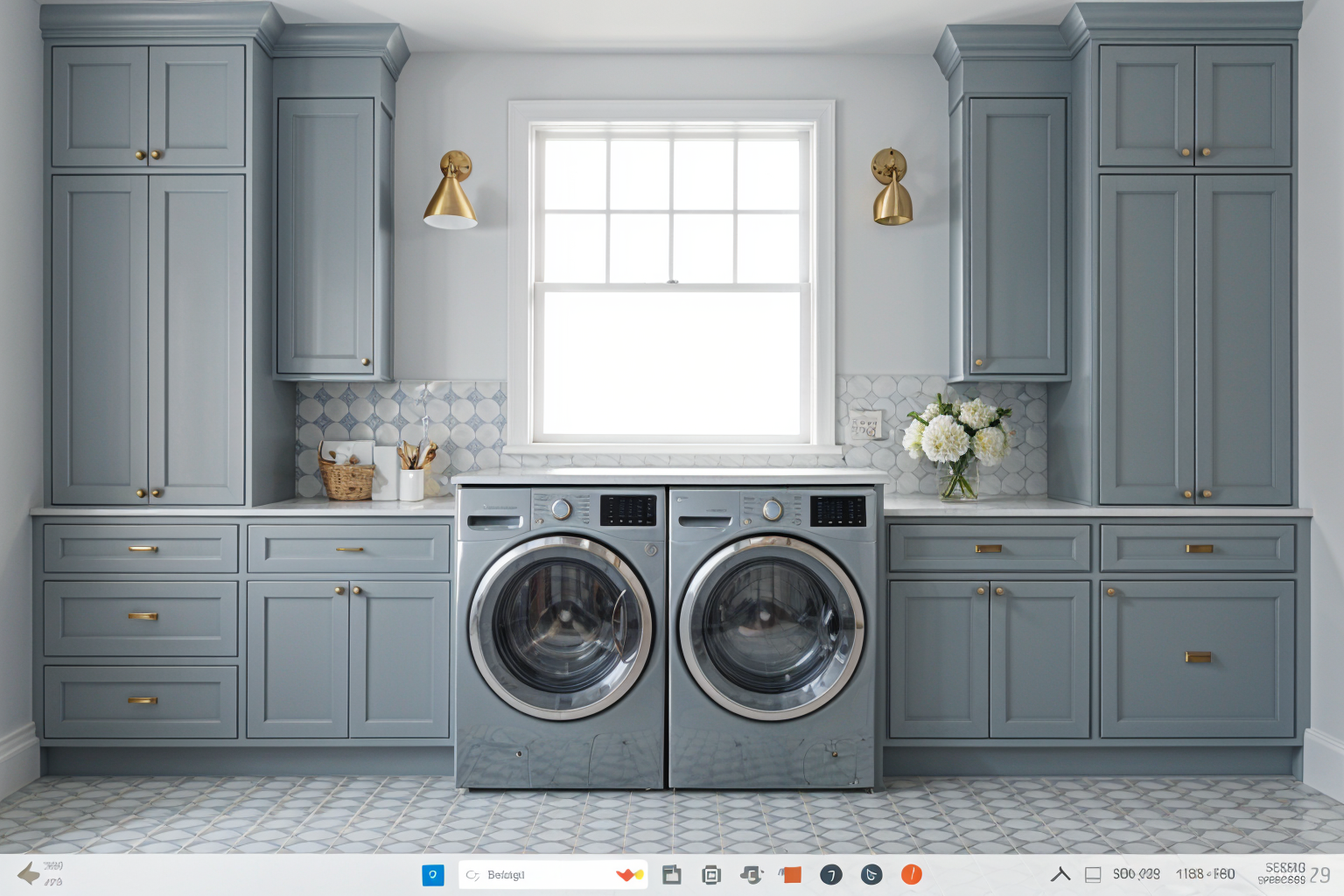Click the magnifier icon inside the search box
This screenshot has width=1344, height=896.
pyautogui.click(x=473, y=875)
